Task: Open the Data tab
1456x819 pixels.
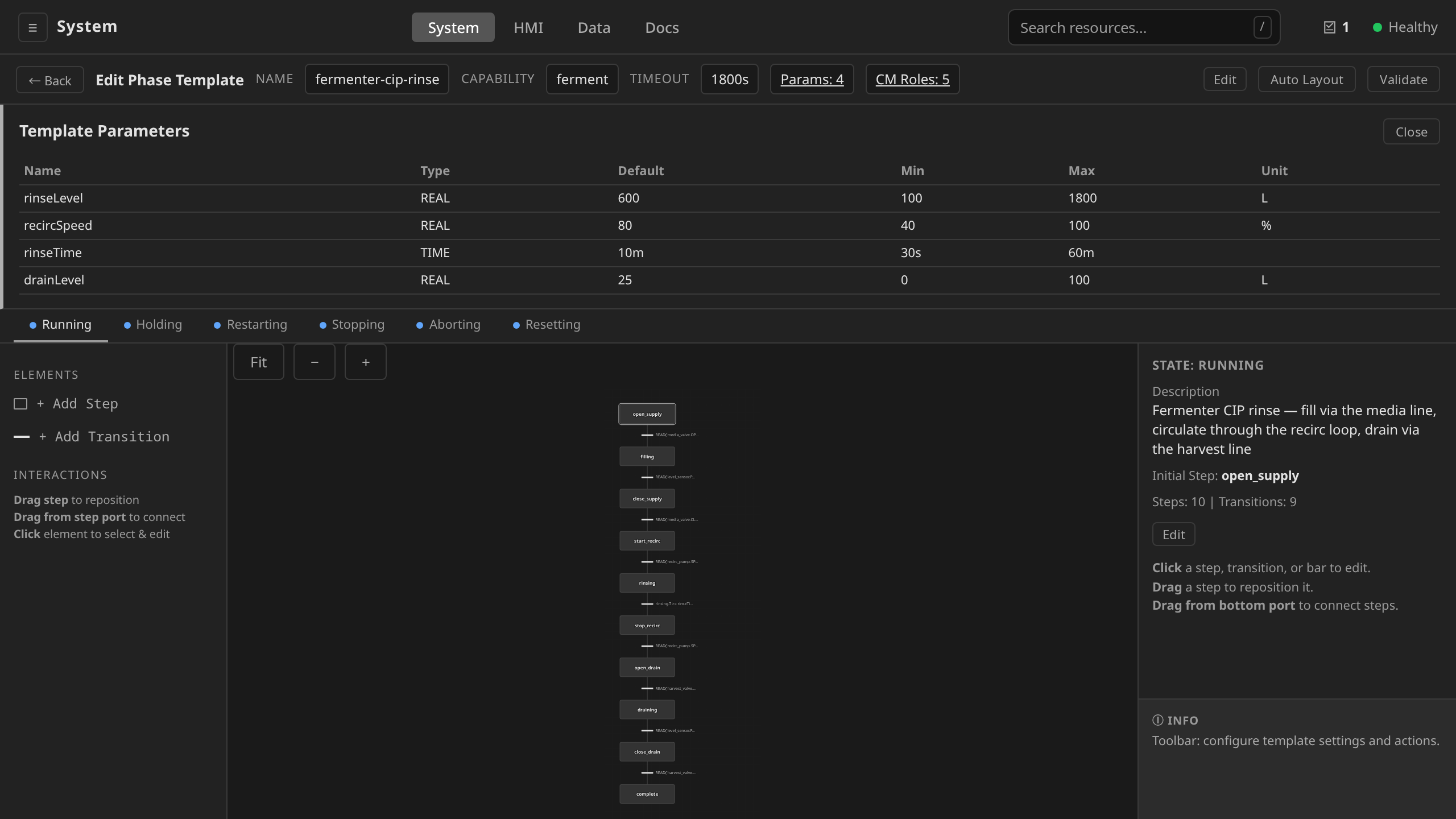Action: pos(594,27)
